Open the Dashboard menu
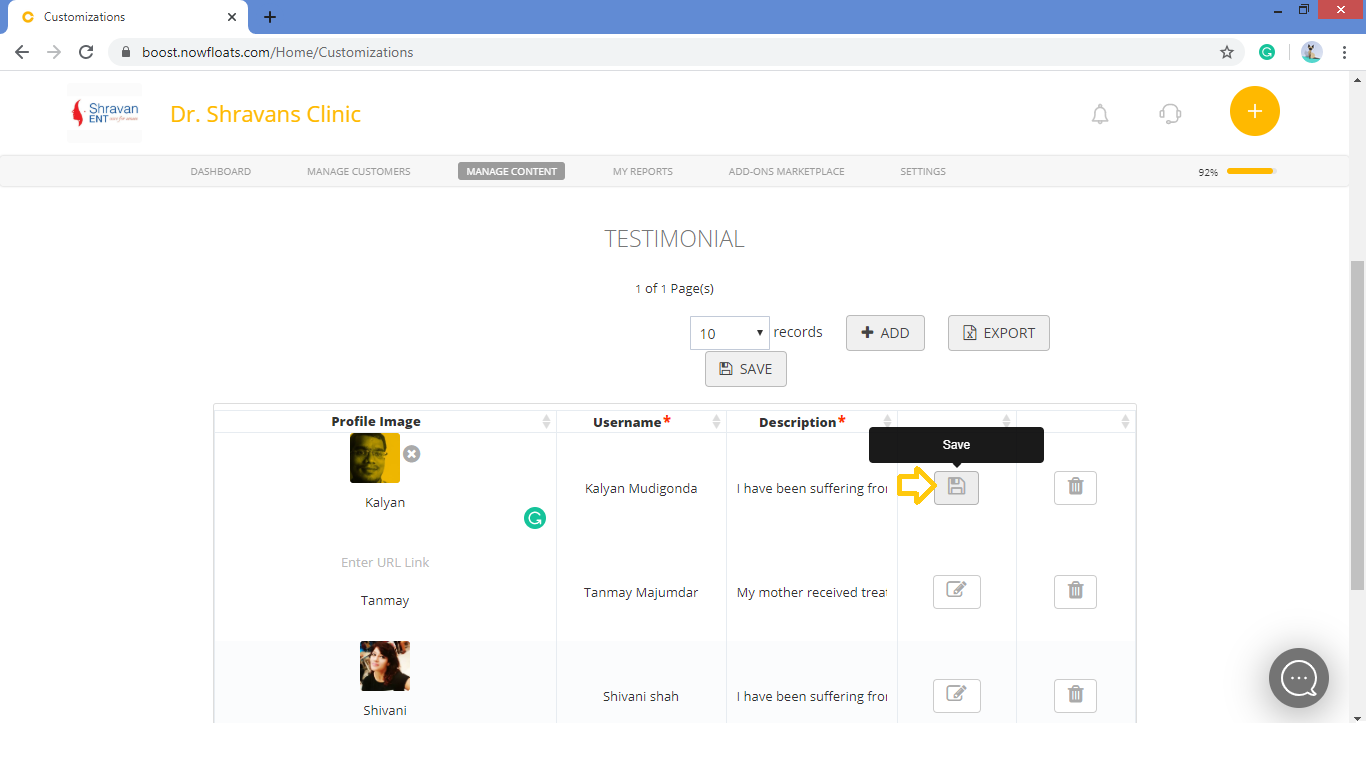This screenshot has height=768, width=1366. tap(221, 171)
